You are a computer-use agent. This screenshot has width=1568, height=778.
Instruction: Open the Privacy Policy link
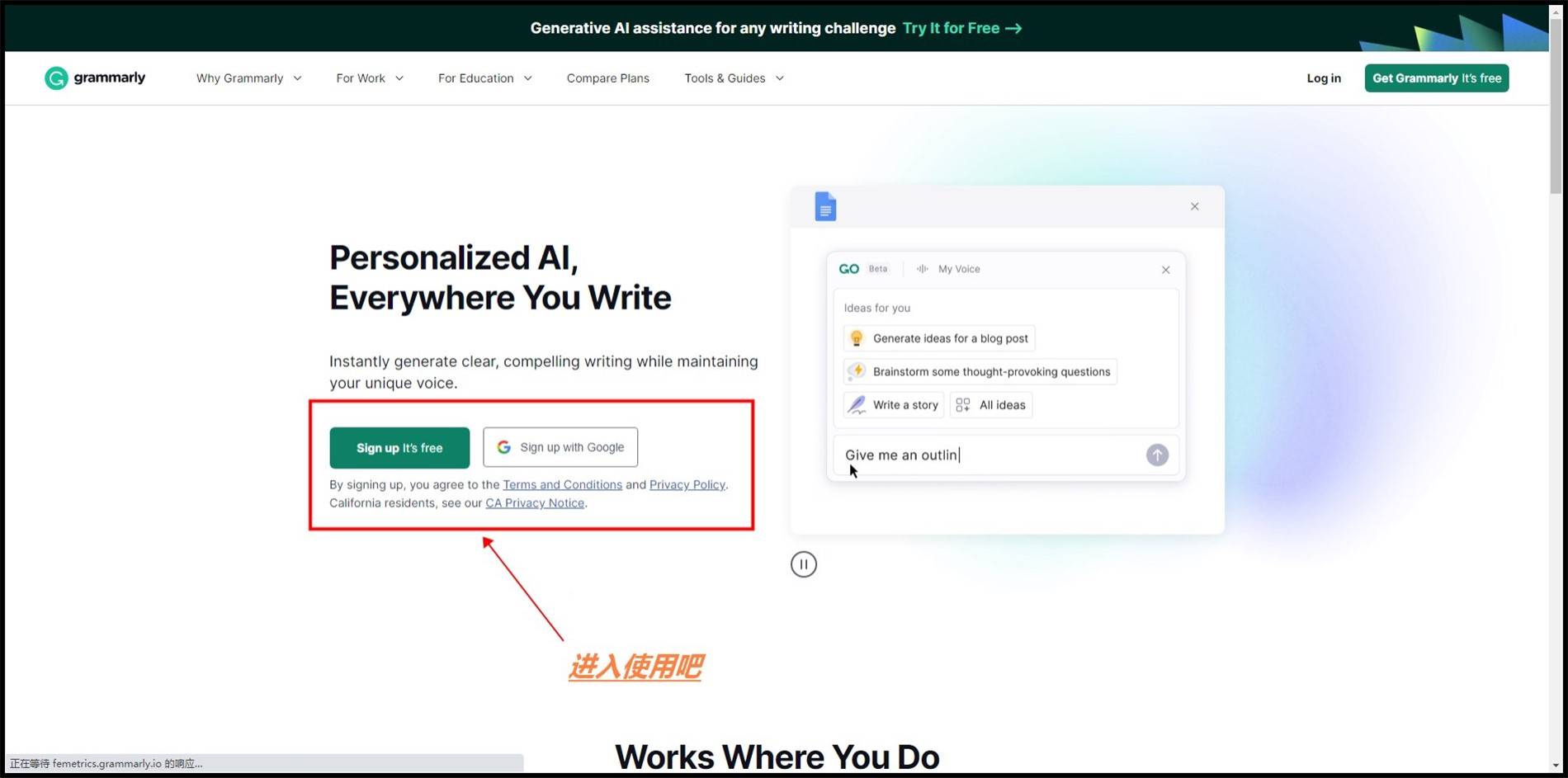tap(687, 484)
